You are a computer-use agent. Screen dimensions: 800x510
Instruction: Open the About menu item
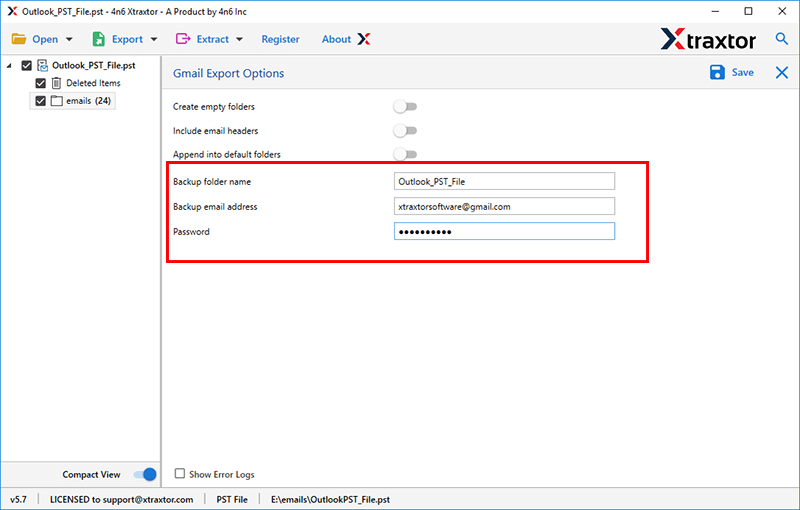(x=336, y=39)
